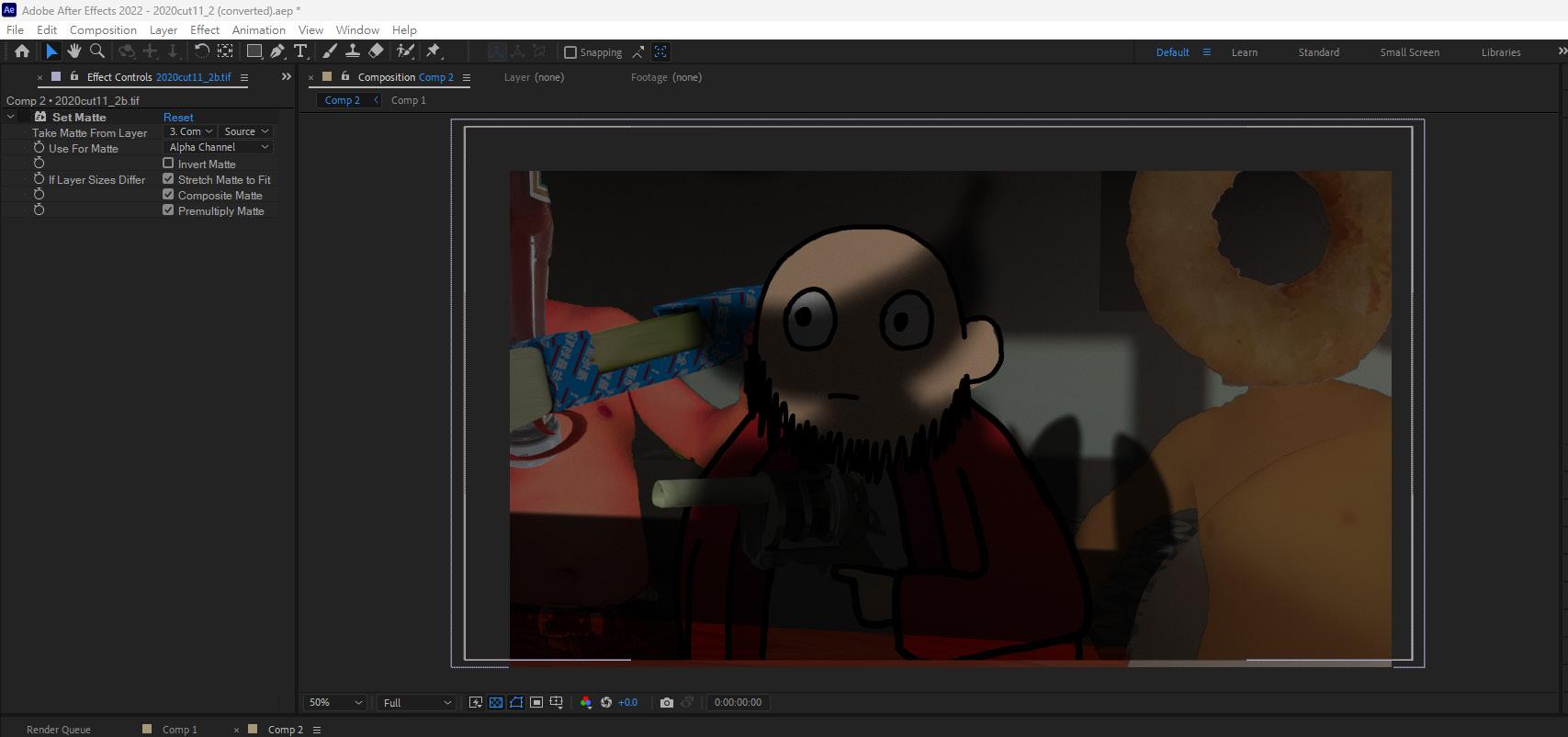The width and height of the screenshot is (1568, 737).
Task: Toggle the snap collapsed compositions icon
Action: (x=660, y=52)
